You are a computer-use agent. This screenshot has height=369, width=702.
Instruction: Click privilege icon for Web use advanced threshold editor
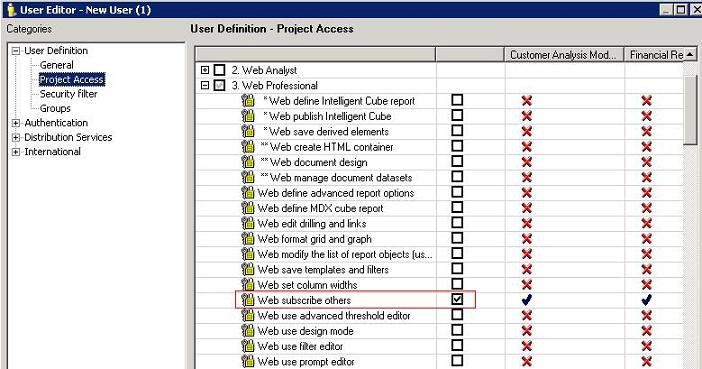(x=248, y=315)
